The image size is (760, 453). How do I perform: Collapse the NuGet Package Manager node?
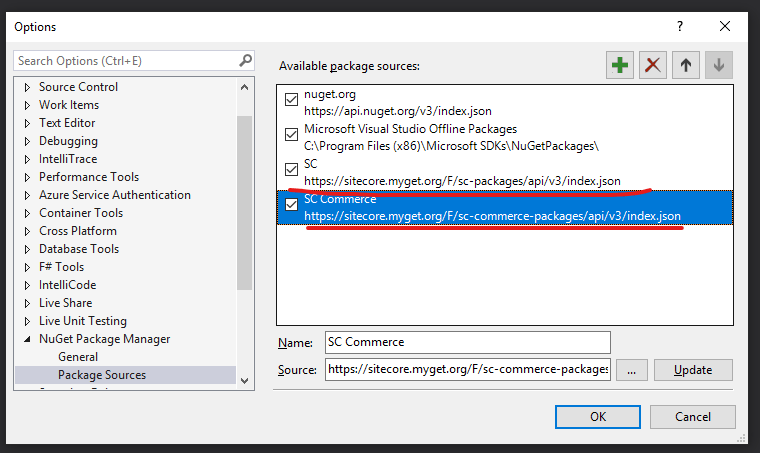27,339
